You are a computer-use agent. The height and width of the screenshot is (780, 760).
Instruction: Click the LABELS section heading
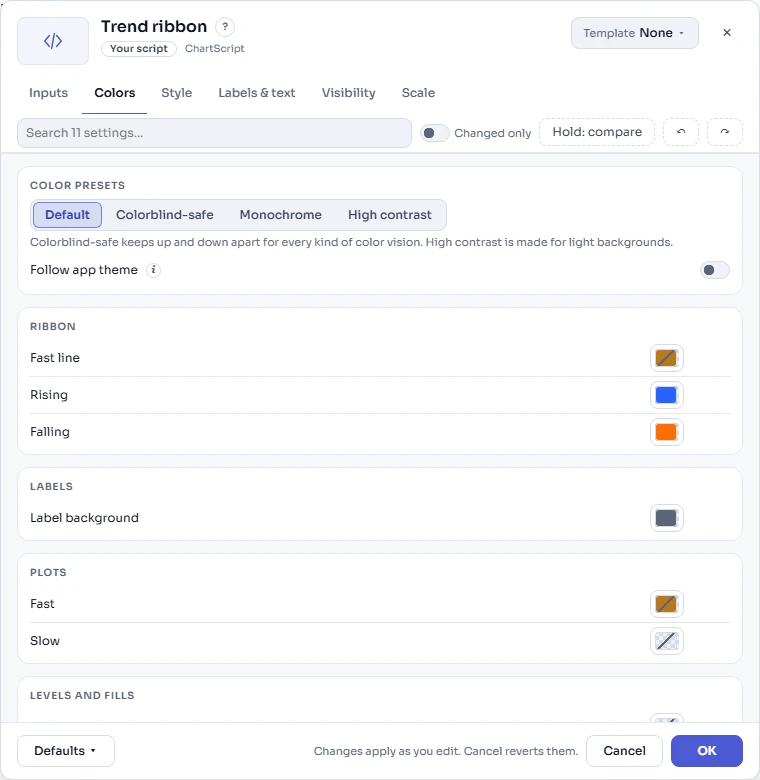tap(51, 487)
